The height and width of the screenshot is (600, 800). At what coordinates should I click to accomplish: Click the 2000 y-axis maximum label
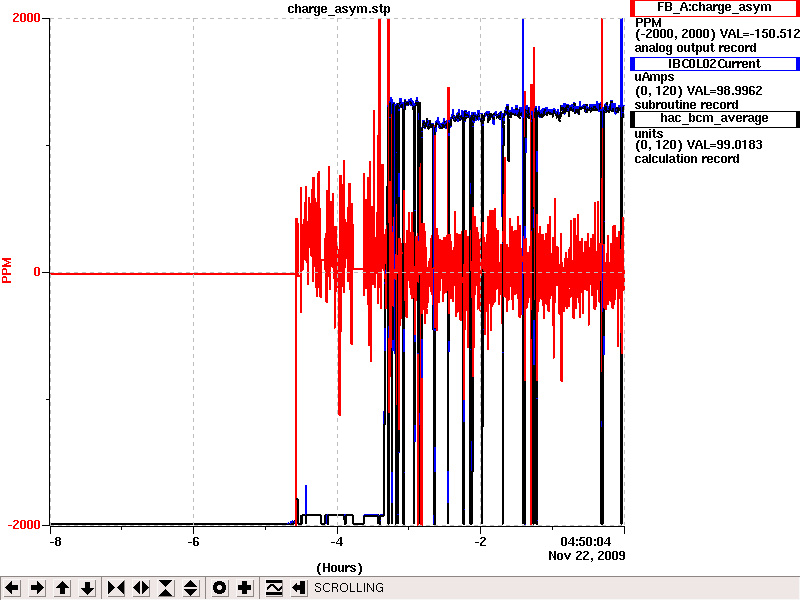[26, 18]
